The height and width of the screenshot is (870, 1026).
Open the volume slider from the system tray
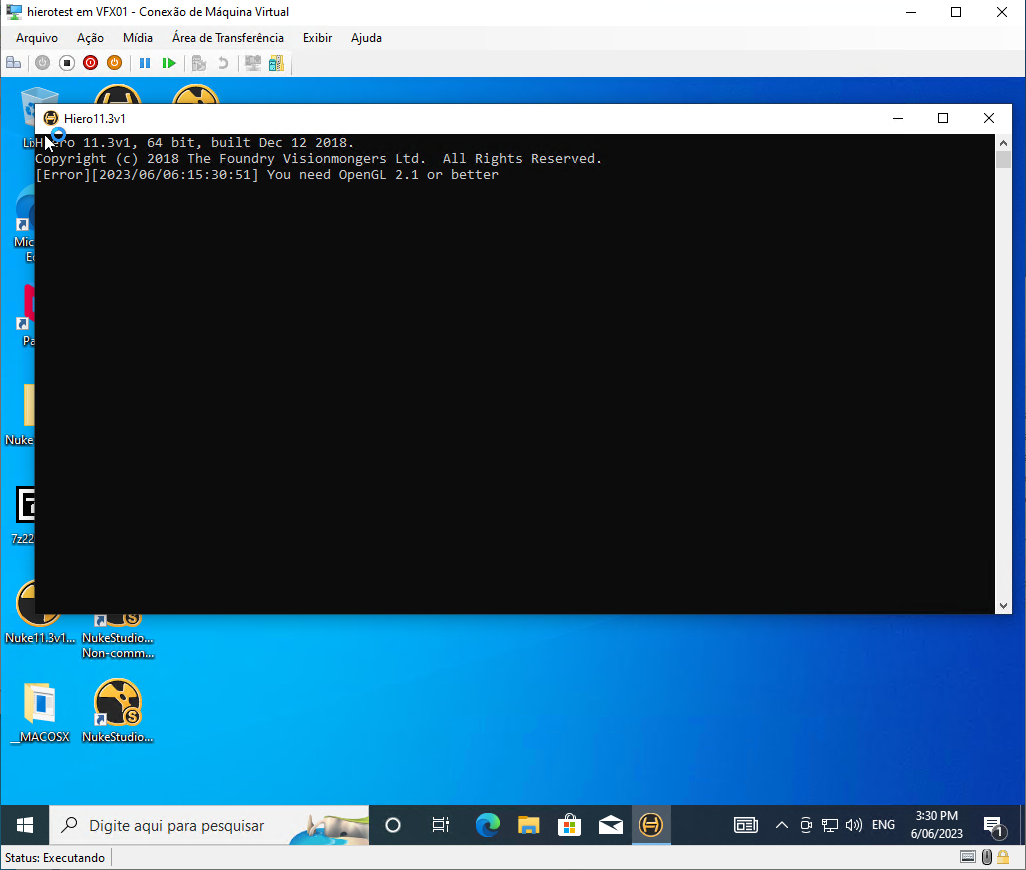[x=854, y=825]
